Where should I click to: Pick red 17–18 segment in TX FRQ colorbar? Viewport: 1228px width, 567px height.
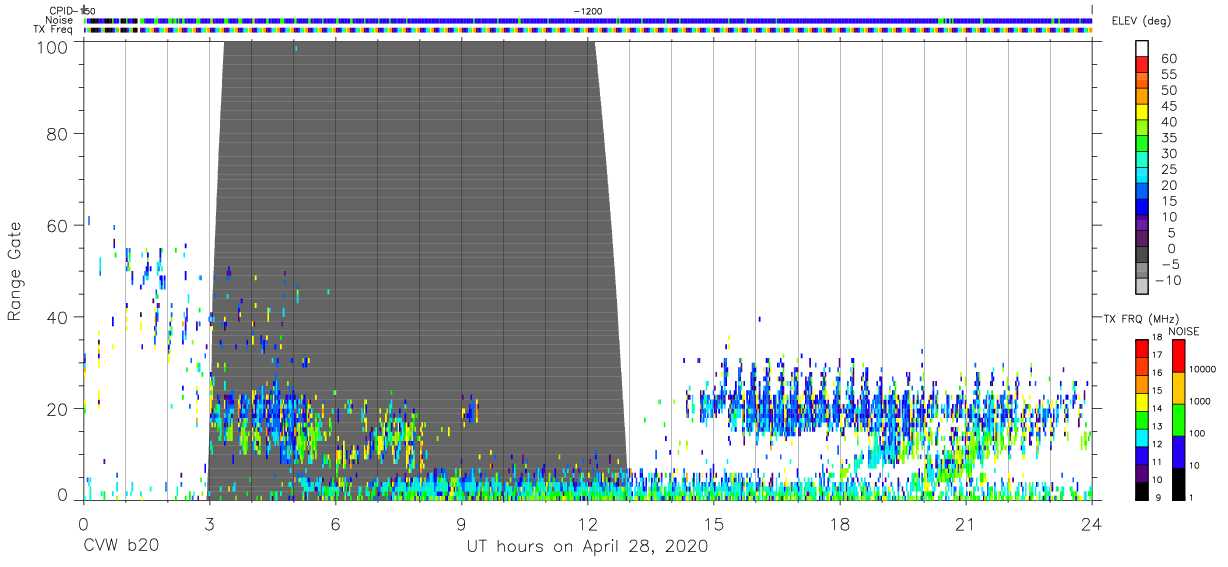[x=1141, y=348]
